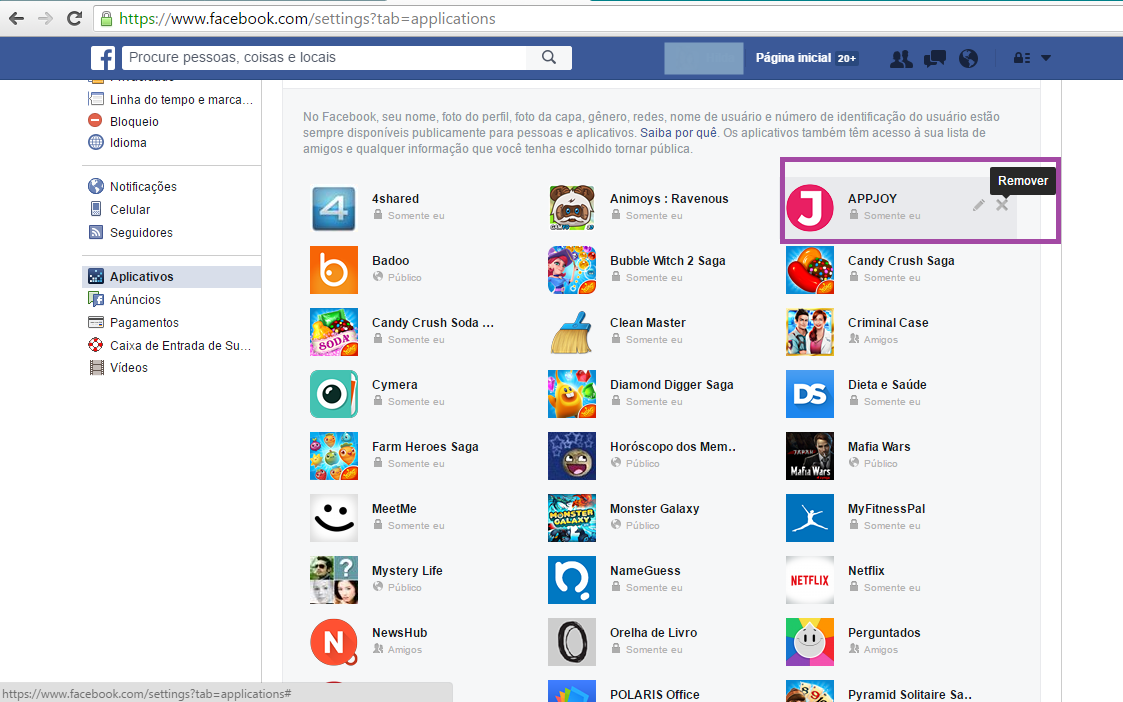
Task: Click the Mafia Wars icon
Action: pos(810,456)
